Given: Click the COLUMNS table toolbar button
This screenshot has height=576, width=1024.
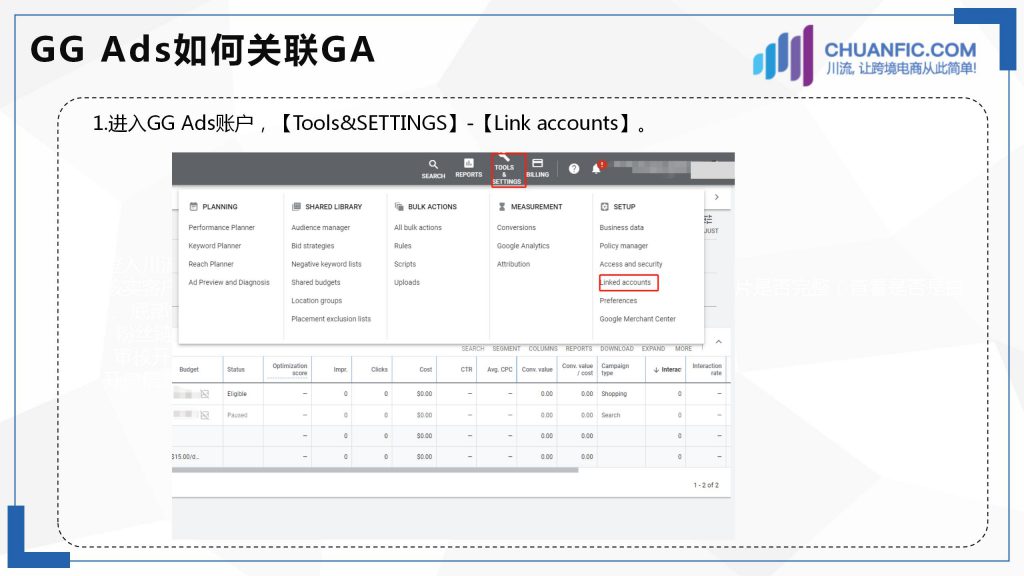Looking at the screenshot, I should (543, 349).
